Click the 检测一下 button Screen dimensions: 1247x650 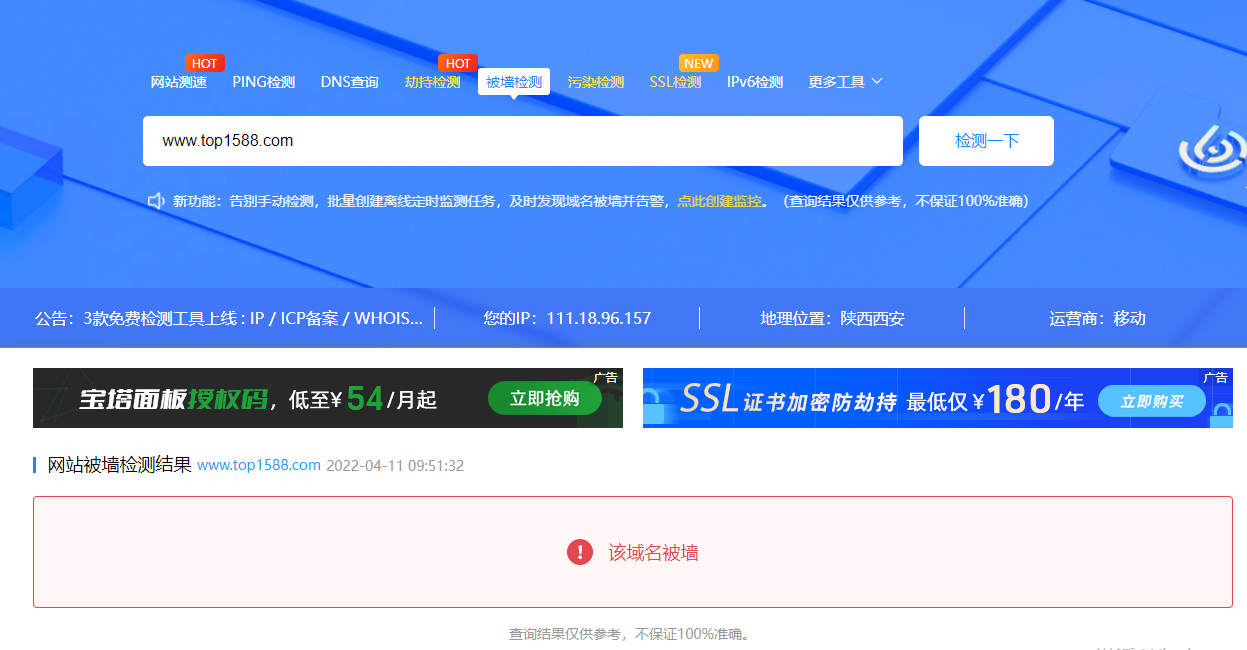(x=987, y=141)
